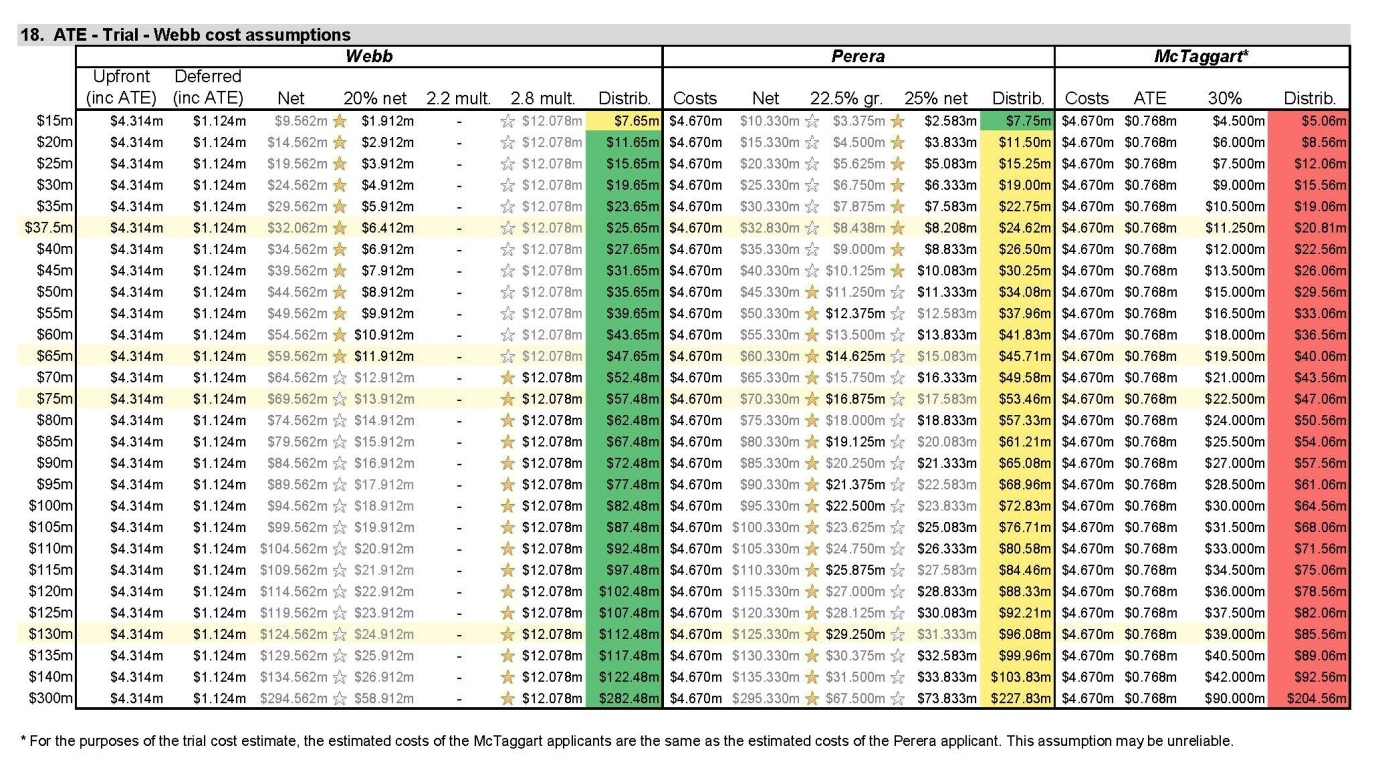The image size is (1378, 772).
Task: Click the gold star beside $9.562m
Action: tap(339, 120)
